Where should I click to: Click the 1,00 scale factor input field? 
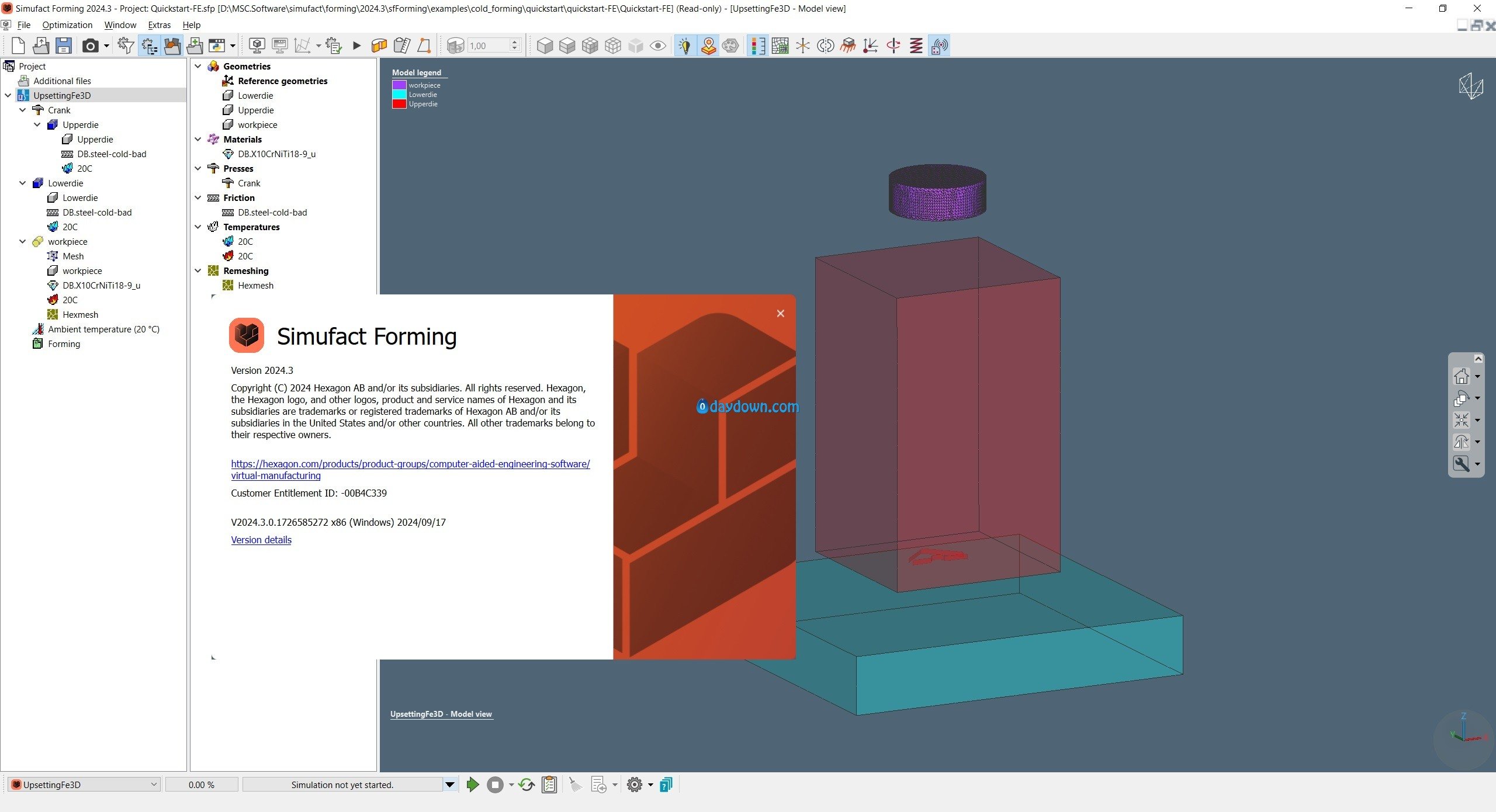coord(489,46)
